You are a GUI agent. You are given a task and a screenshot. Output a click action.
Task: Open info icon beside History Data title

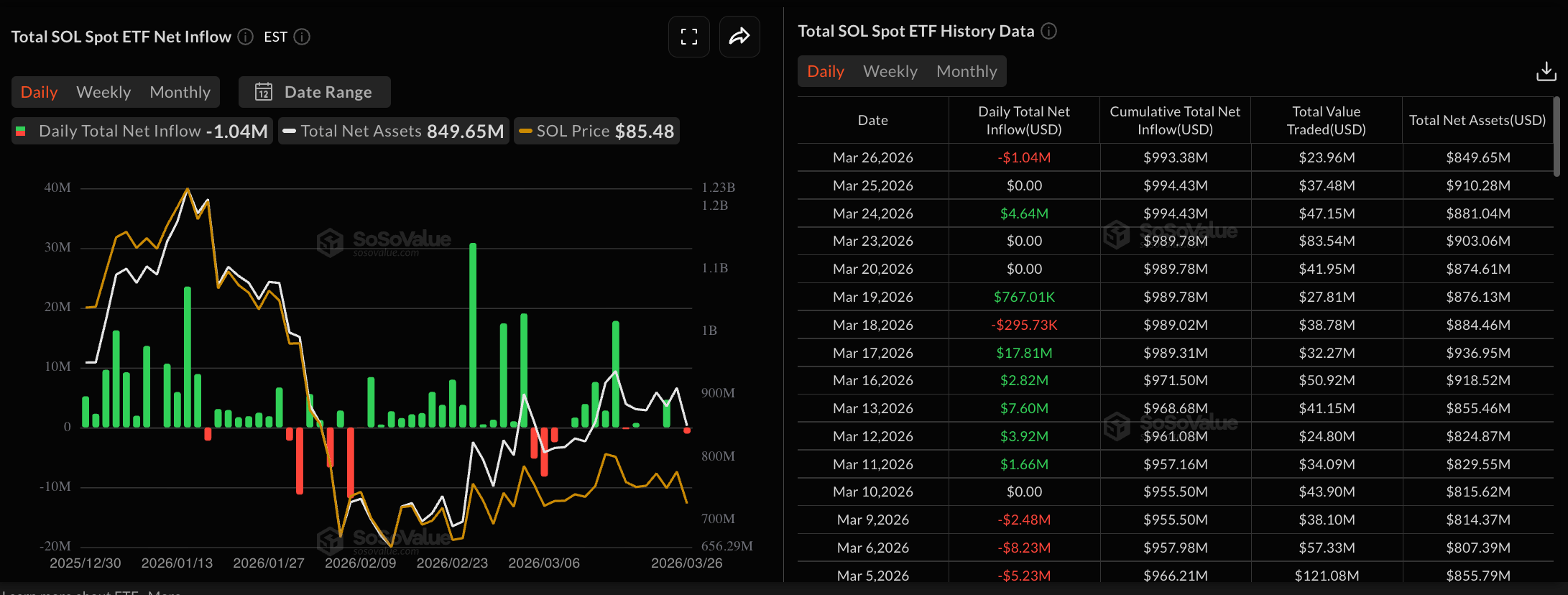(x=1049, y=31)
